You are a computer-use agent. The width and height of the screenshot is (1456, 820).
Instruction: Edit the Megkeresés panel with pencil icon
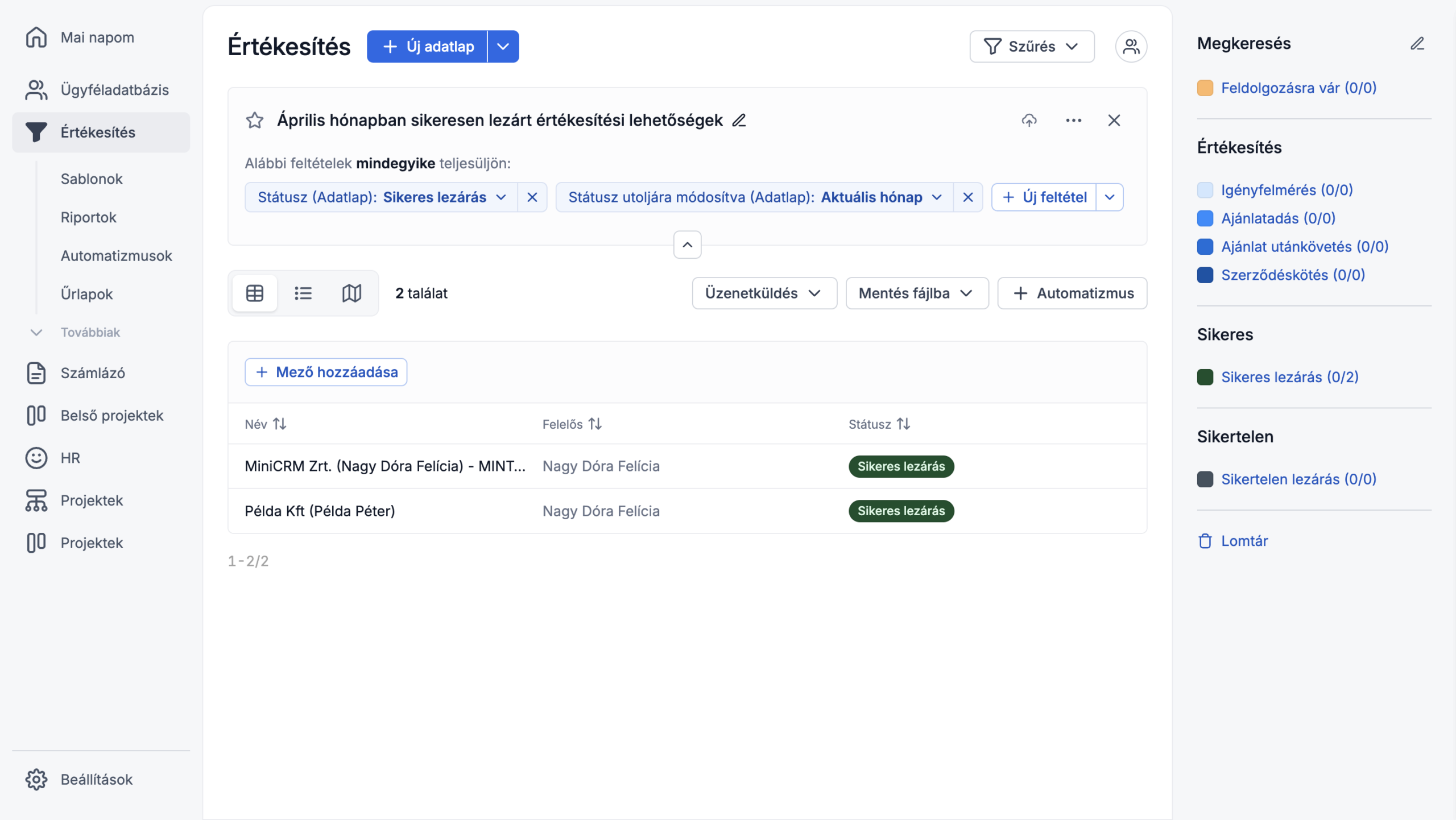coord(1417,44)
